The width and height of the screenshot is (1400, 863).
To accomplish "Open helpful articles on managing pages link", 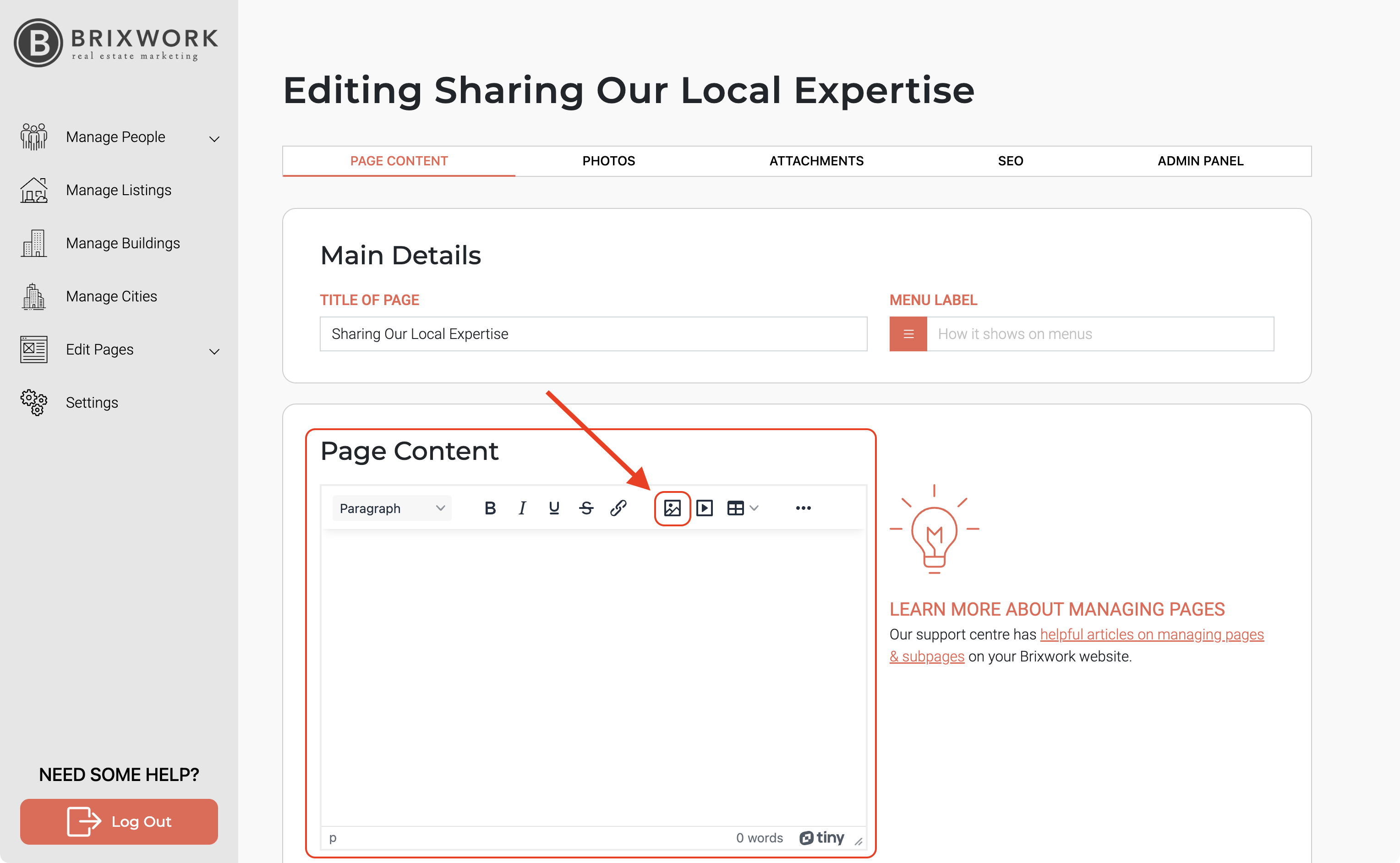I will (x=1151, y=635).
